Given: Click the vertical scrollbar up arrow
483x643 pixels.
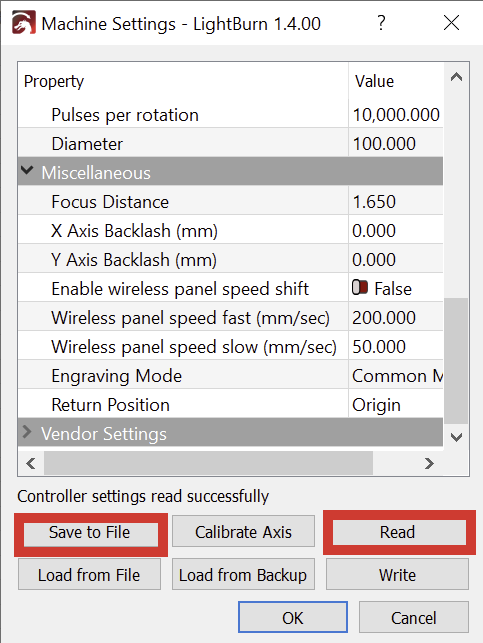Looking at the screenshot, I should click(456, 77).
